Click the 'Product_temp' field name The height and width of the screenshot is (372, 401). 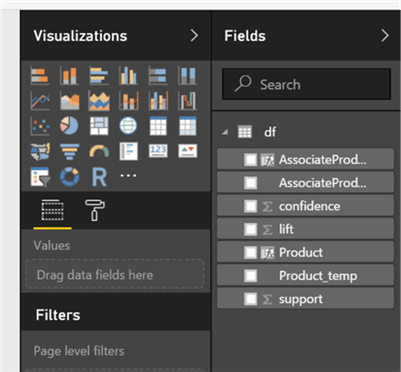coord(318,276)
